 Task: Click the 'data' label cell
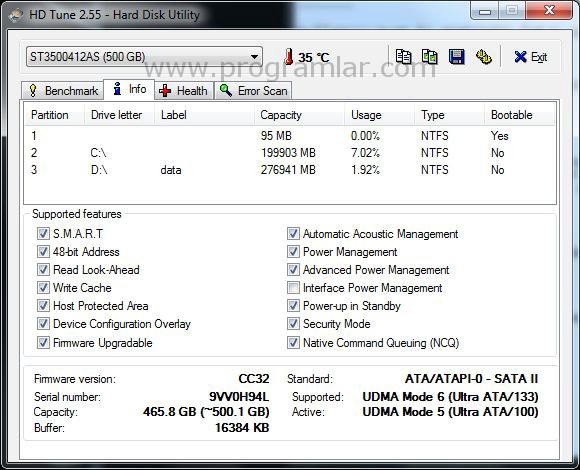171,170
